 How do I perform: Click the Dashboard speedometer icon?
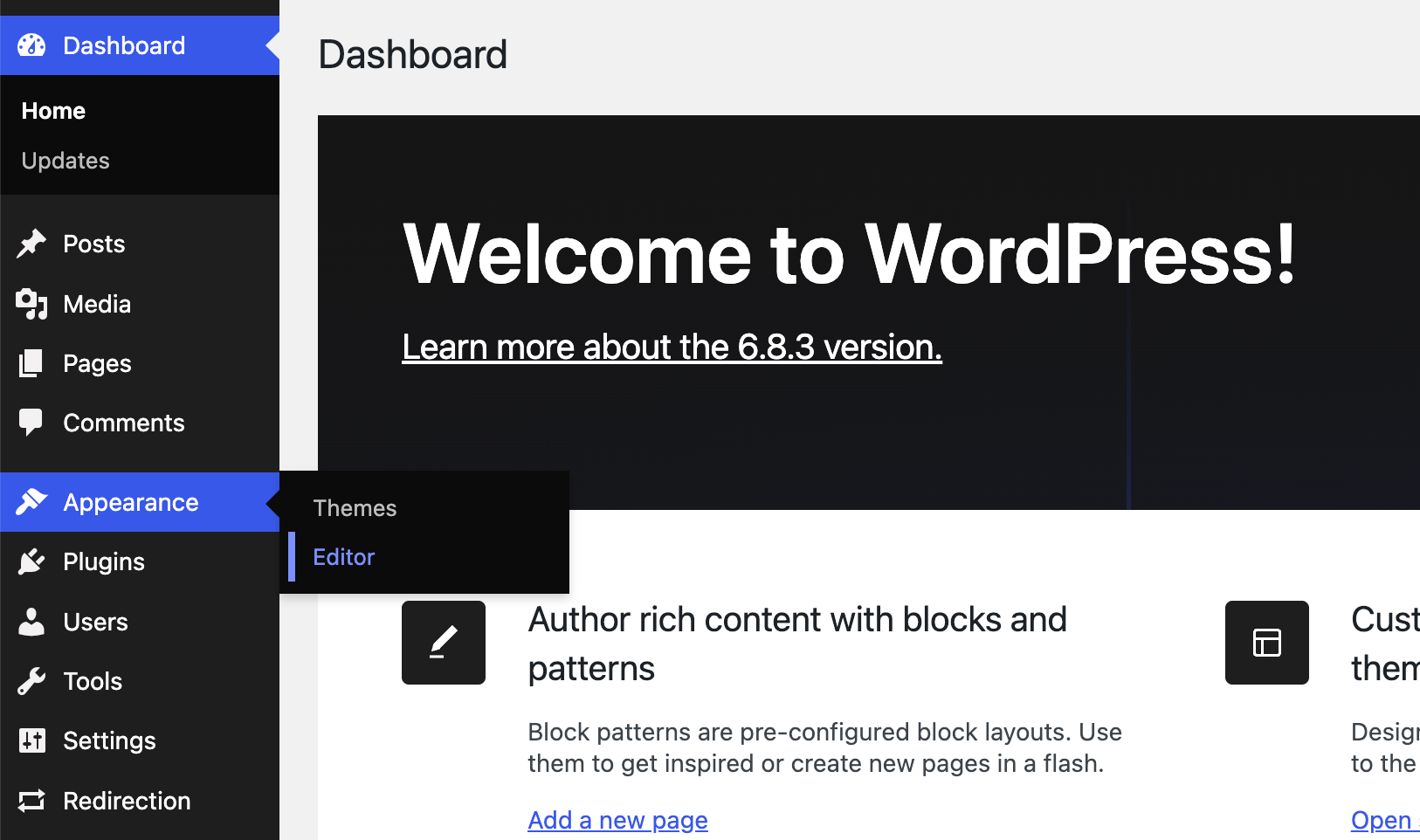pyautogui.click(x=32, y=45)
